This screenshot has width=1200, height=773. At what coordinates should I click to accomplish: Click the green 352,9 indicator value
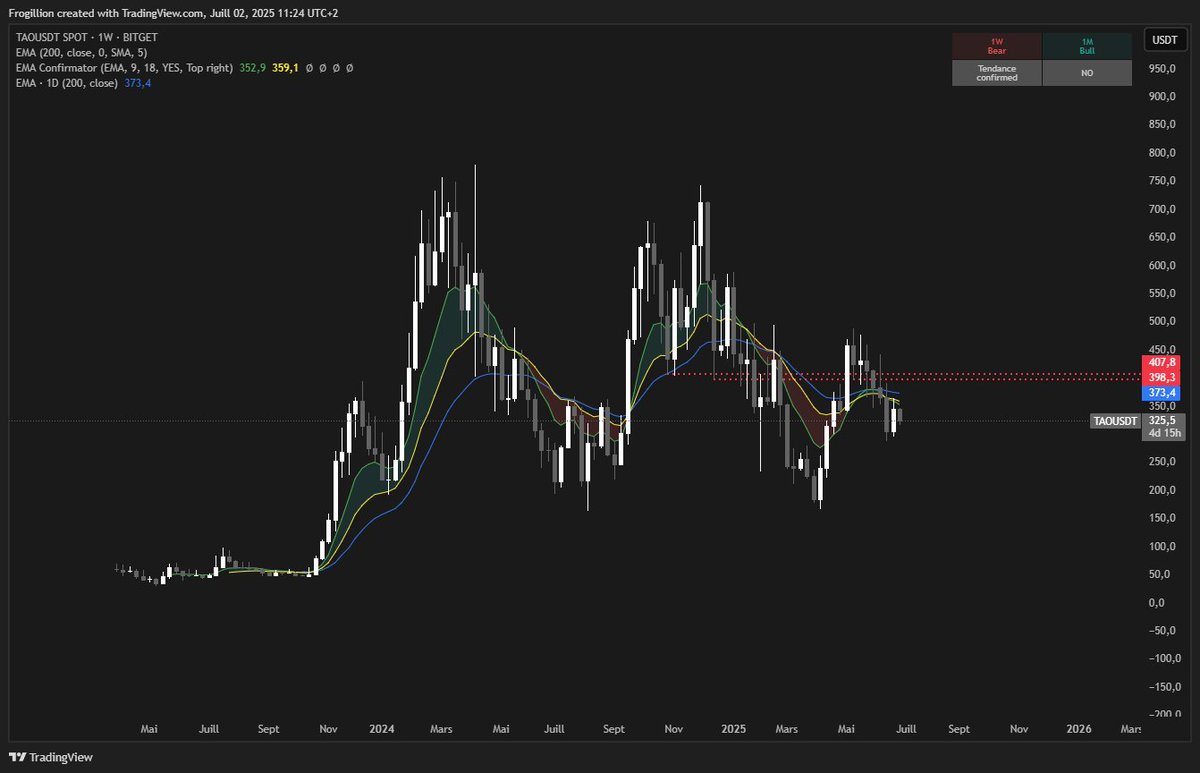click(x=251, y=68)
